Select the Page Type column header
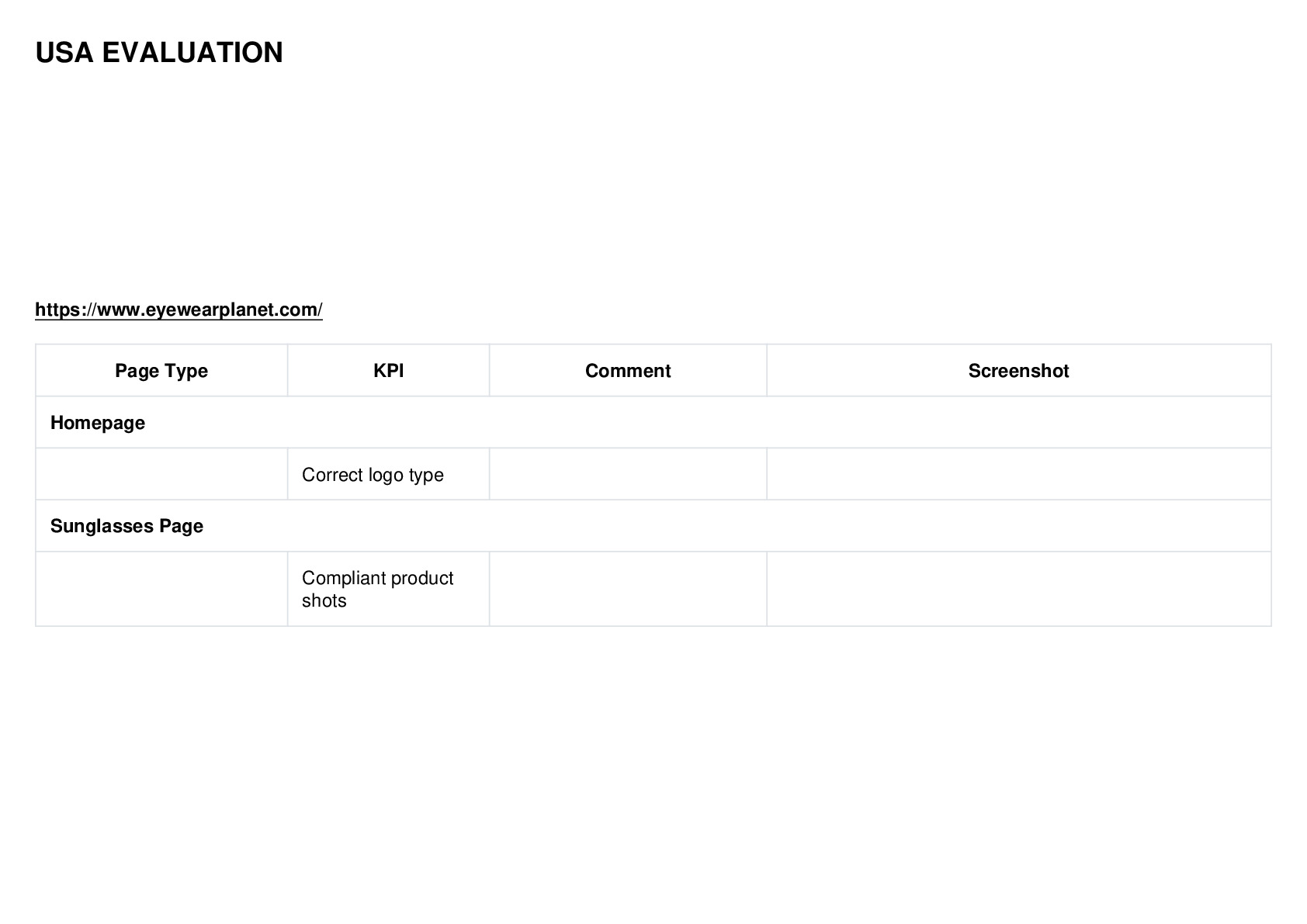This screenshot has height=924, width=1307. 161,371
